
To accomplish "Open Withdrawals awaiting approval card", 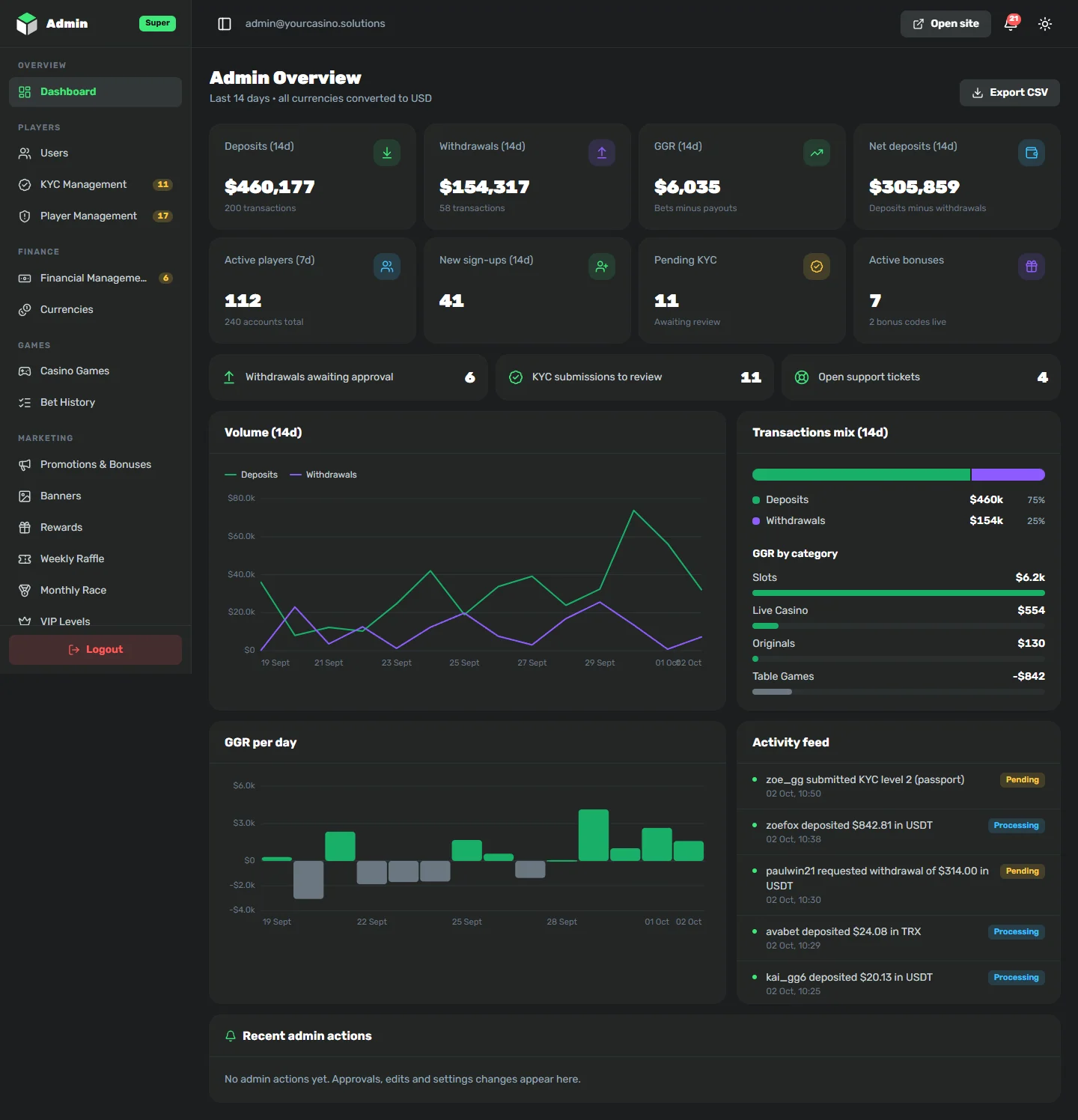I will (348, 377).
